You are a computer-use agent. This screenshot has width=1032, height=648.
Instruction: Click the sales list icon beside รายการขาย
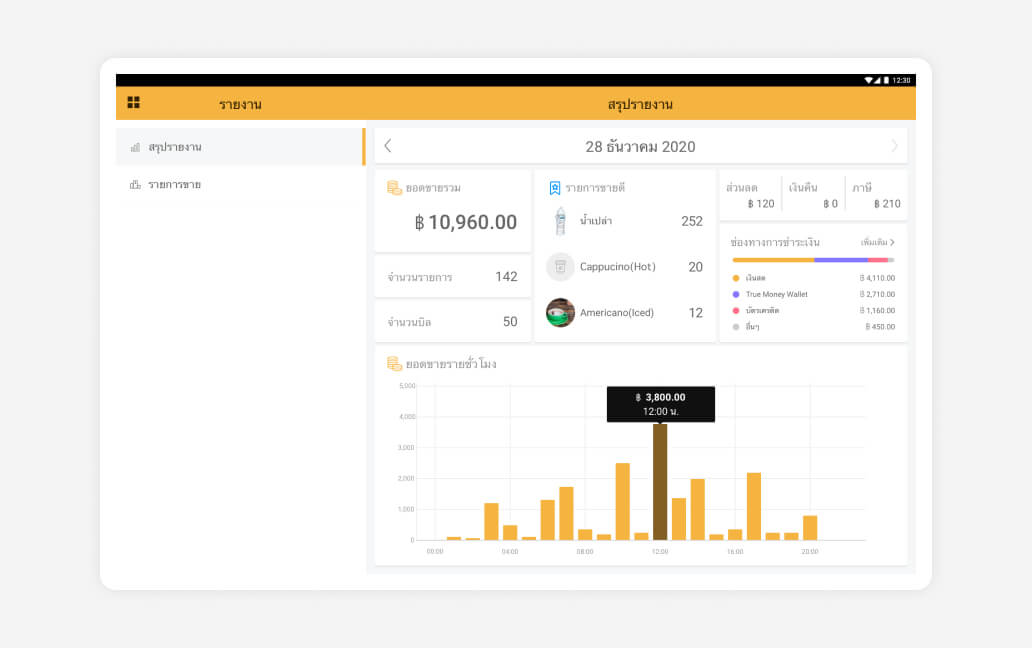[x=135, y=185]
